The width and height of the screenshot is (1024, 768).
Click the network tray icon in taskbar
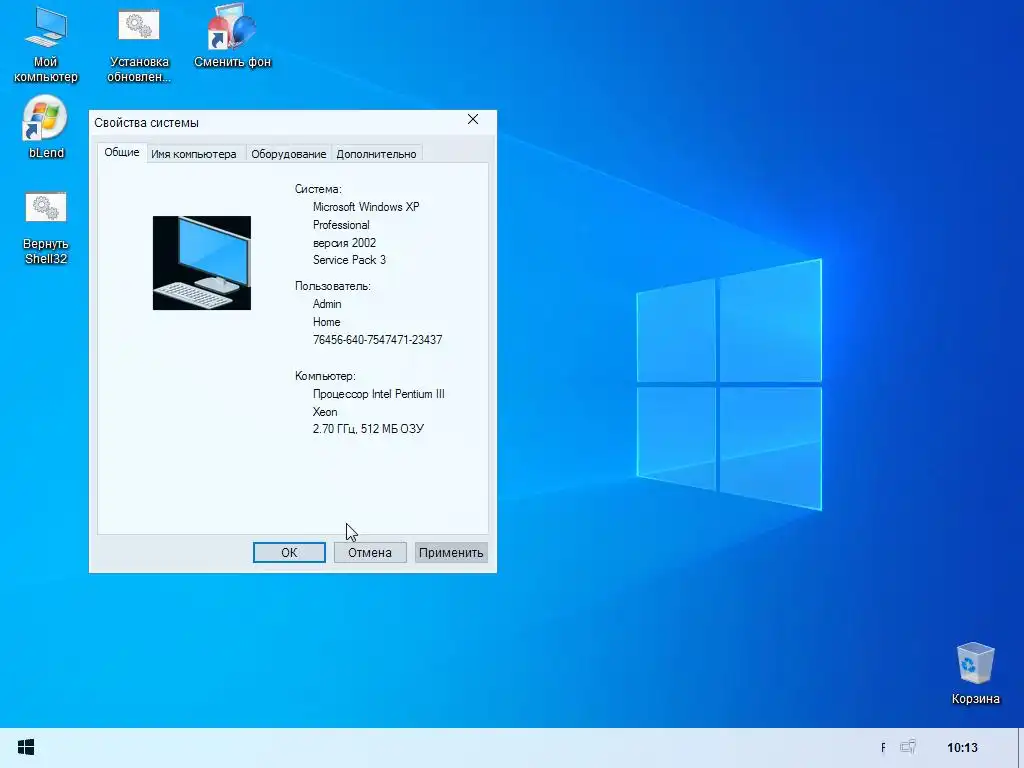(908, 746)
